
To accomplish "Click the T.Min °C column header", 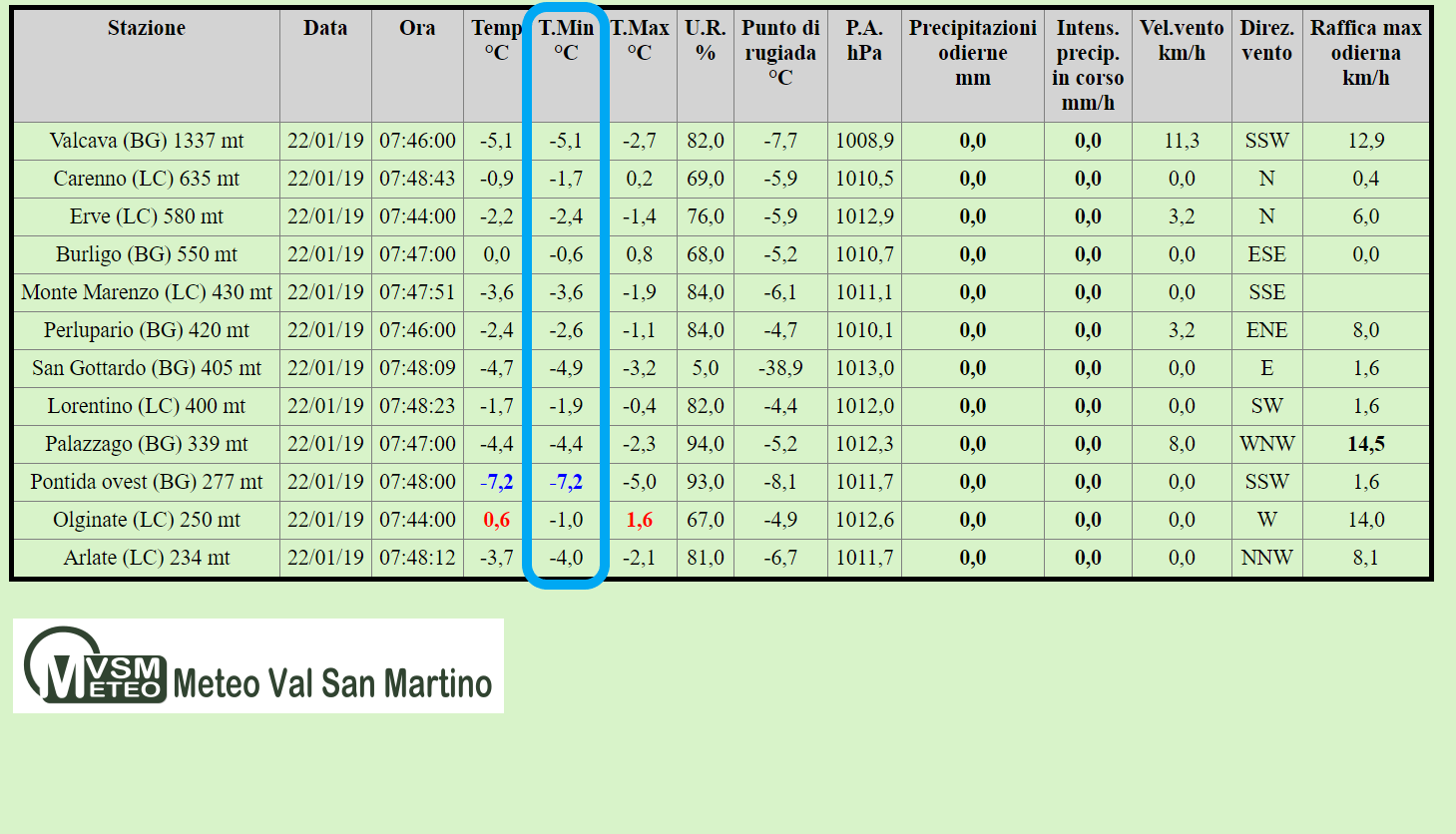I will click(566, 40).
